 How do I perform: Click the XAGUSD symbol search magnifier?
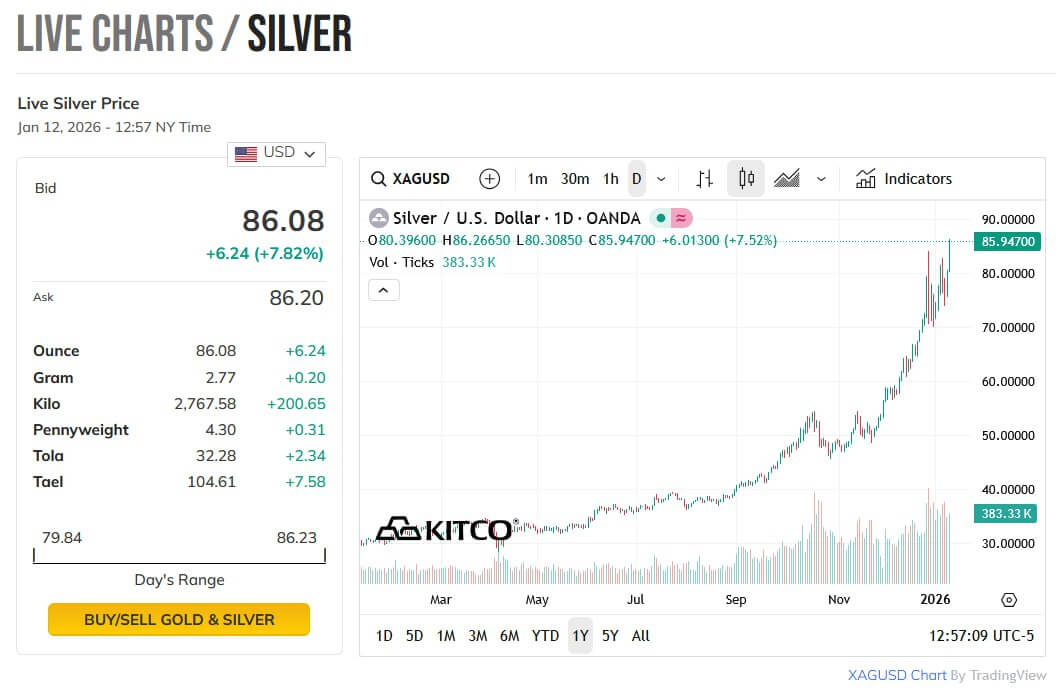379,179
